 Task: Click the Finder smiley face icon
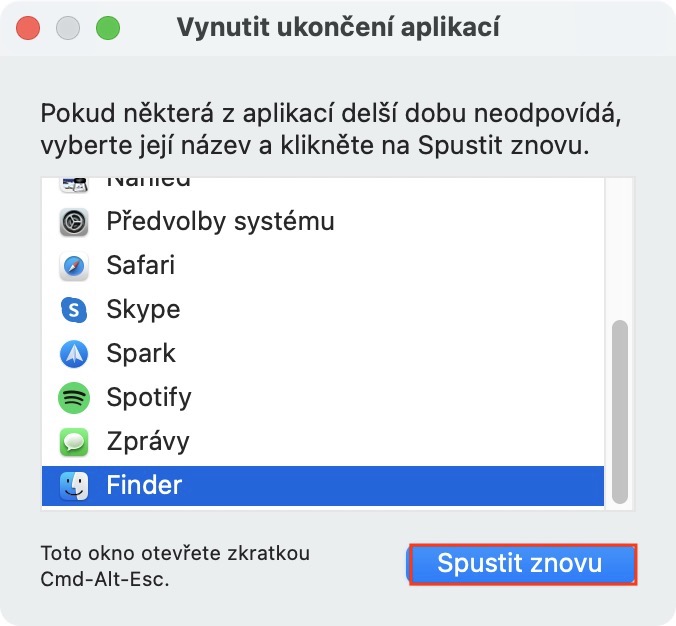pyautogui.click(x=74, y=486)
